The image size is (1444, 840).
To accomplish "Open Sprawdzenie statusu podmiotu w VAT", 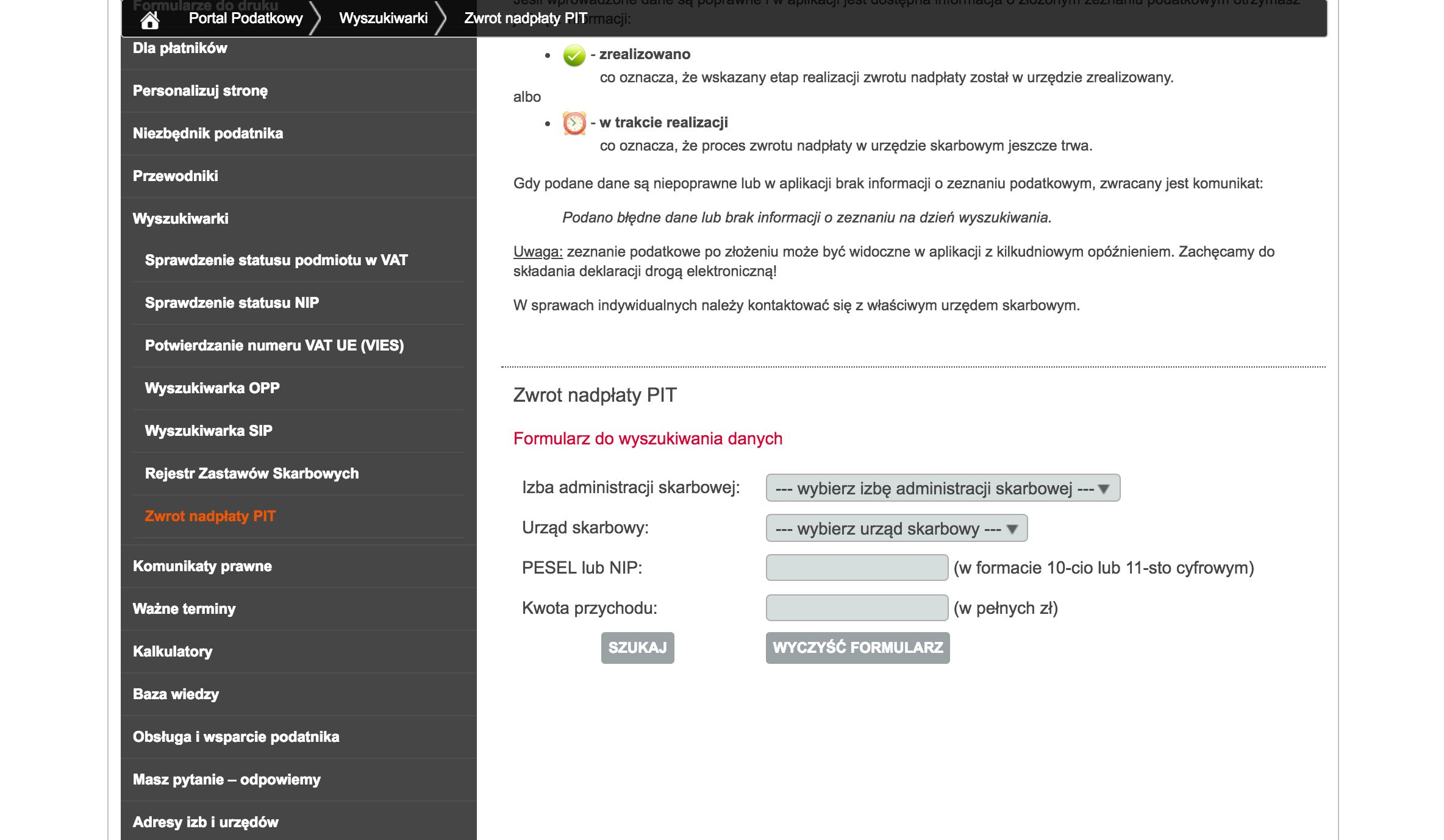I will (x=276, y=260).
